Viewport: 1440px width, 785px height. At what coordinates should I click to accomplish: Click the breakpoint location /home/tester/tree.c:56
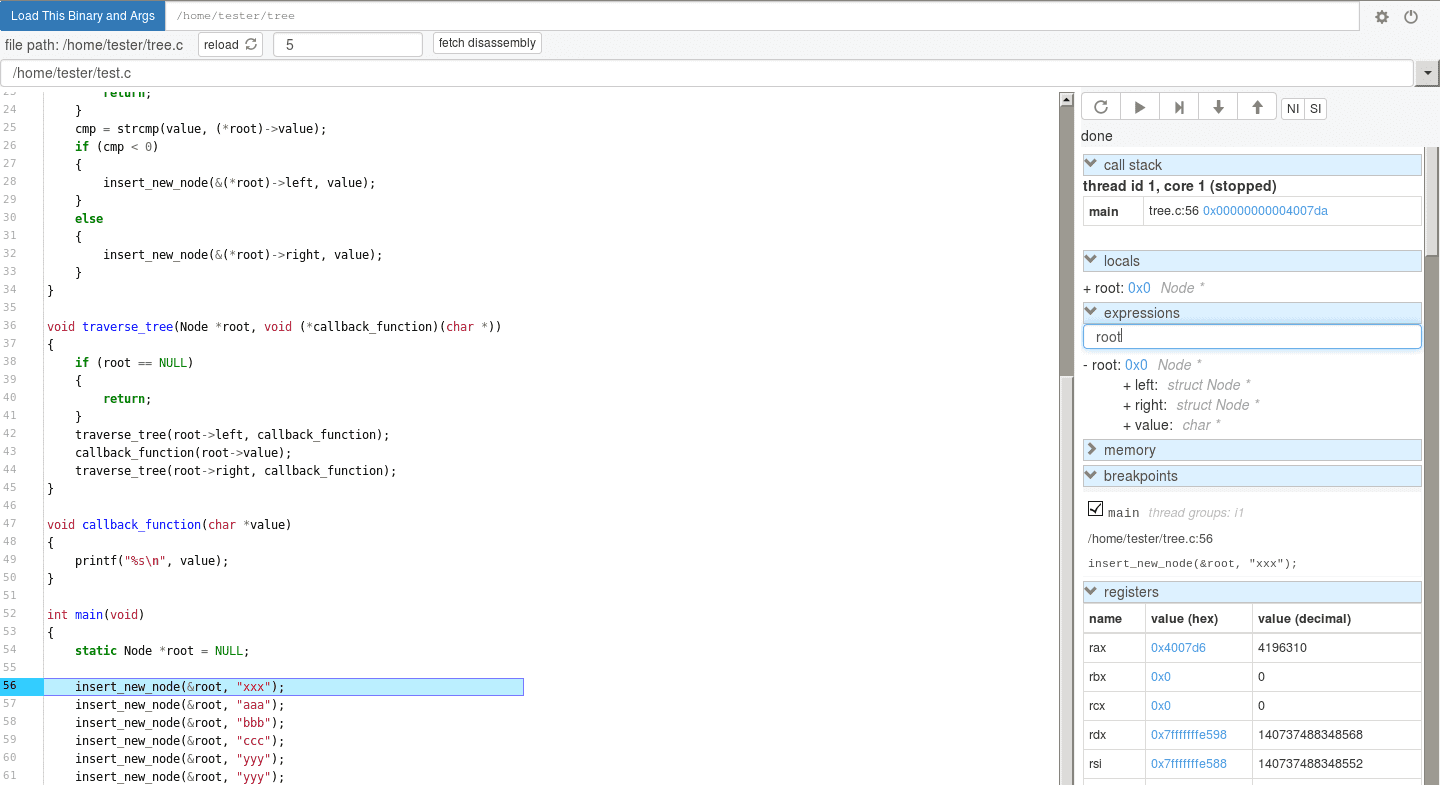coord(1150,539)
